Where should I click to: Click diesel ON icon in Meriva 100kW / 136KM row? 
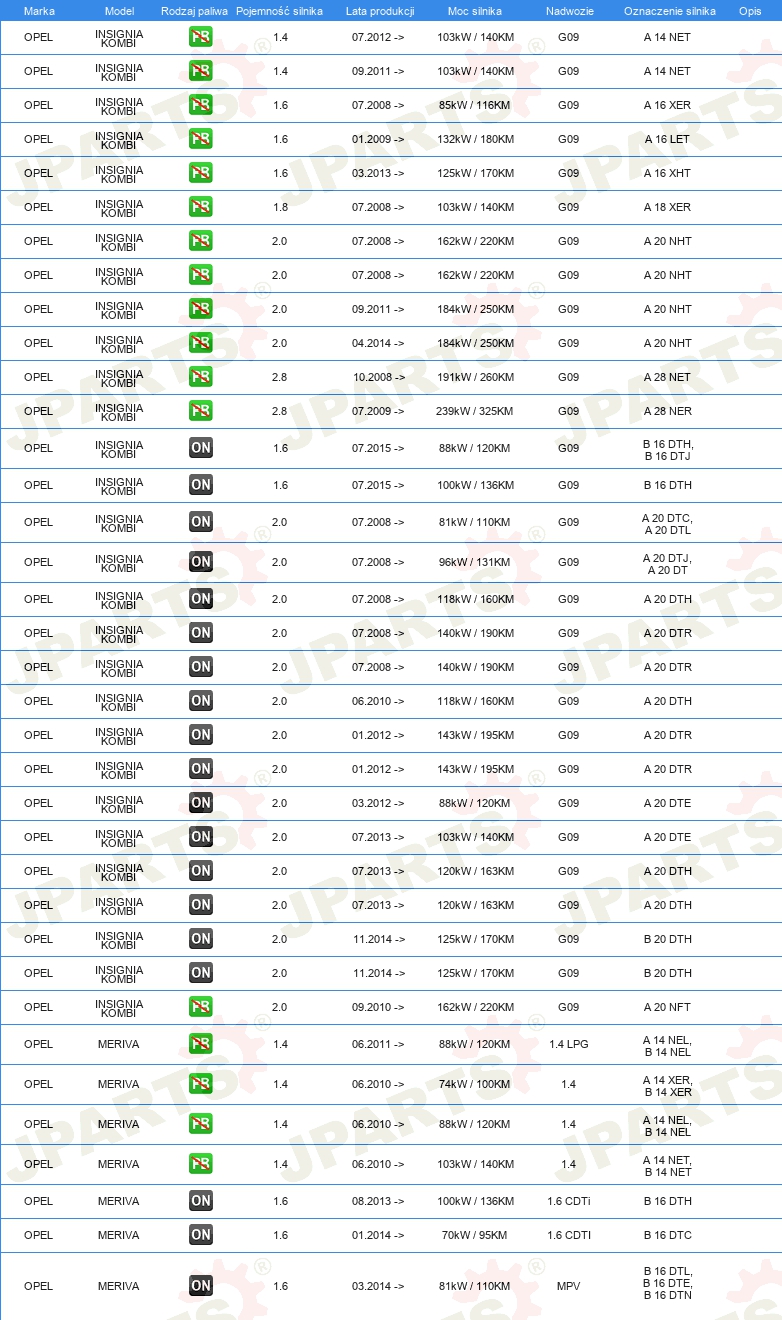tap(201, 1201)
